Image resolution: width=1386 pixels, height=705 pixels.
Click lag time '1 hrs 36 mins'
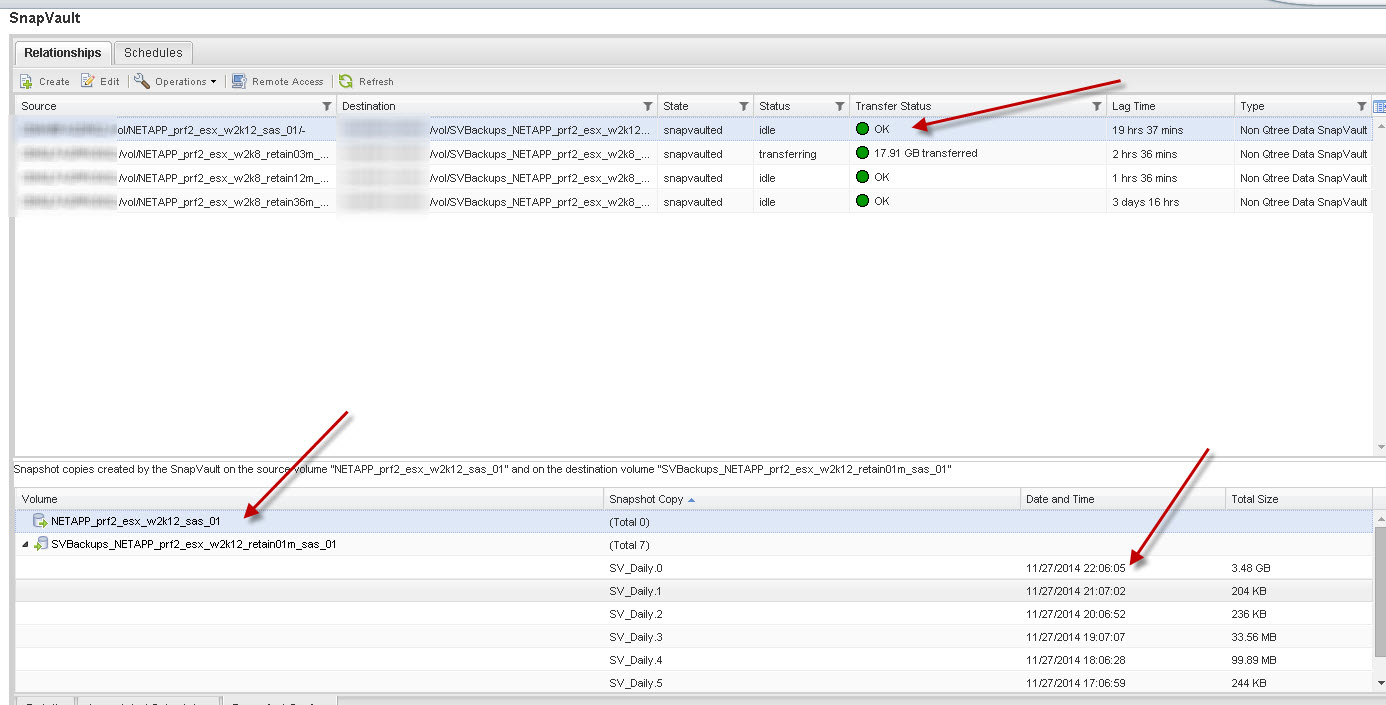pos(1144,178)
